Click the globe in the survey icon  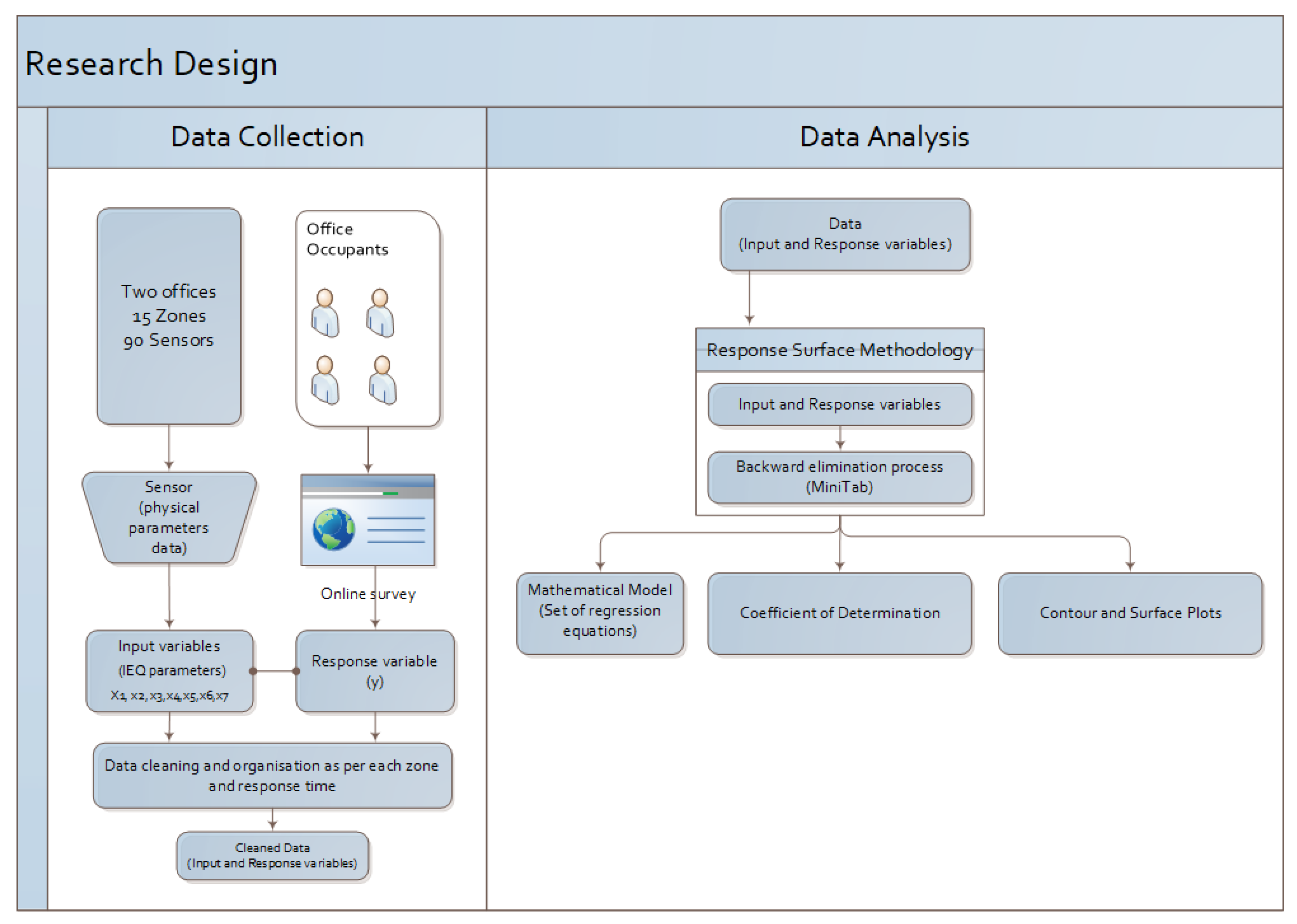333,529
